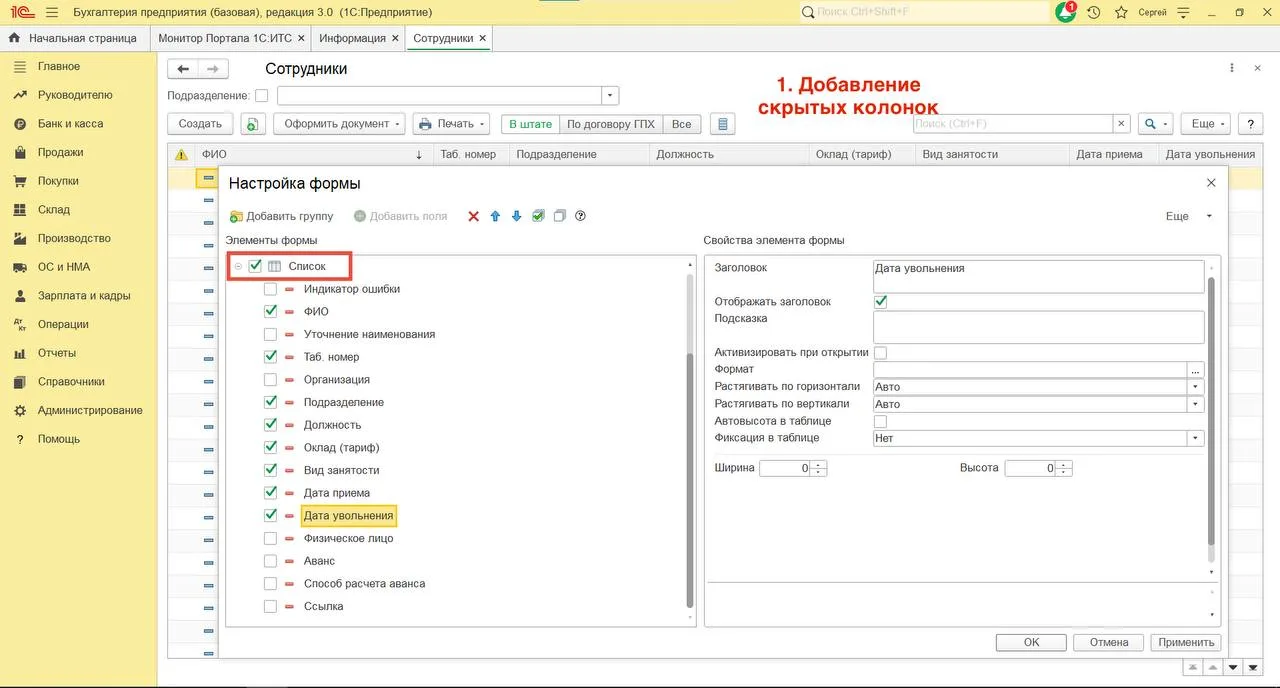Click into the Заголовок text field
This screenshot has width=1280, height=688.
1038,276
